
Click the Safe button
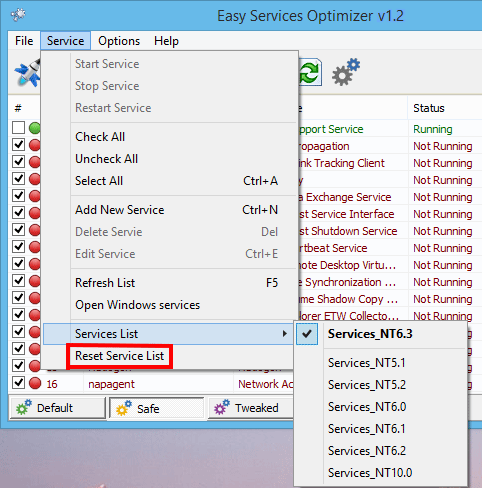coord(156,408)
